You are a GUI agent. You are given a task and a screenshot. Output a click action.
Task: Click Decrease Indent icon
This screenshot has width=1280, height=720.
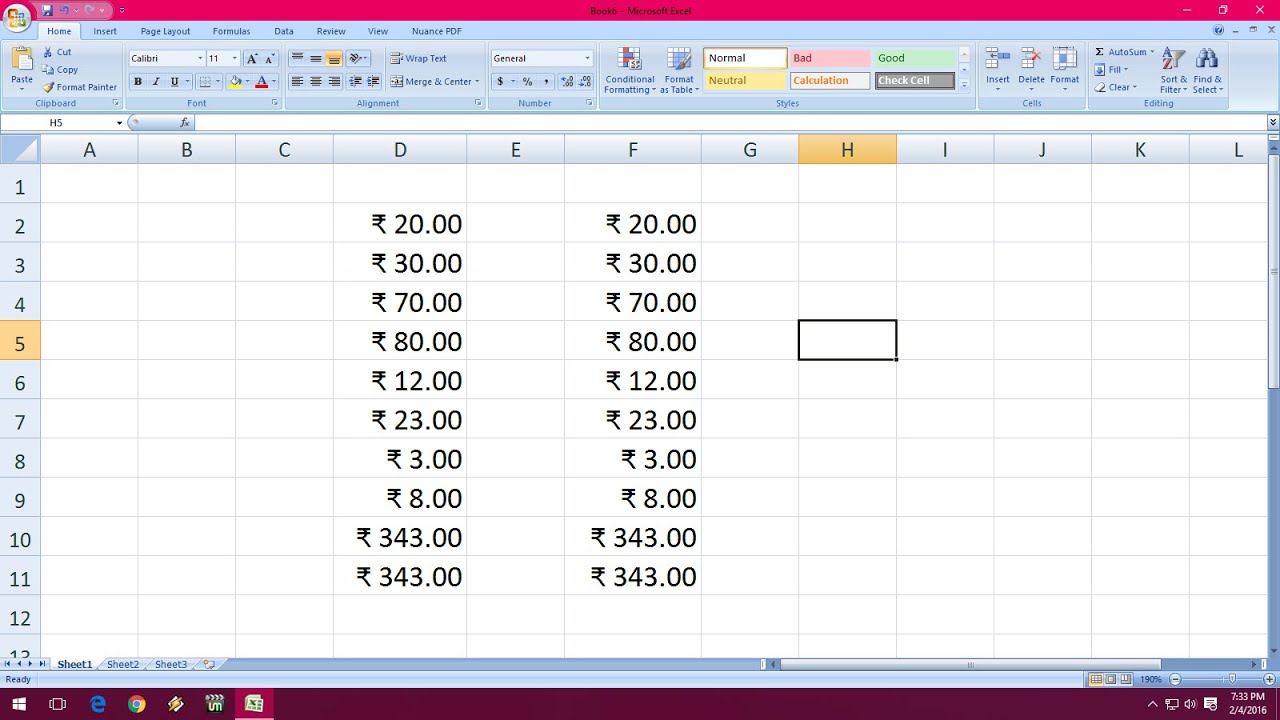pyautogui.click(x=355, y=82)
